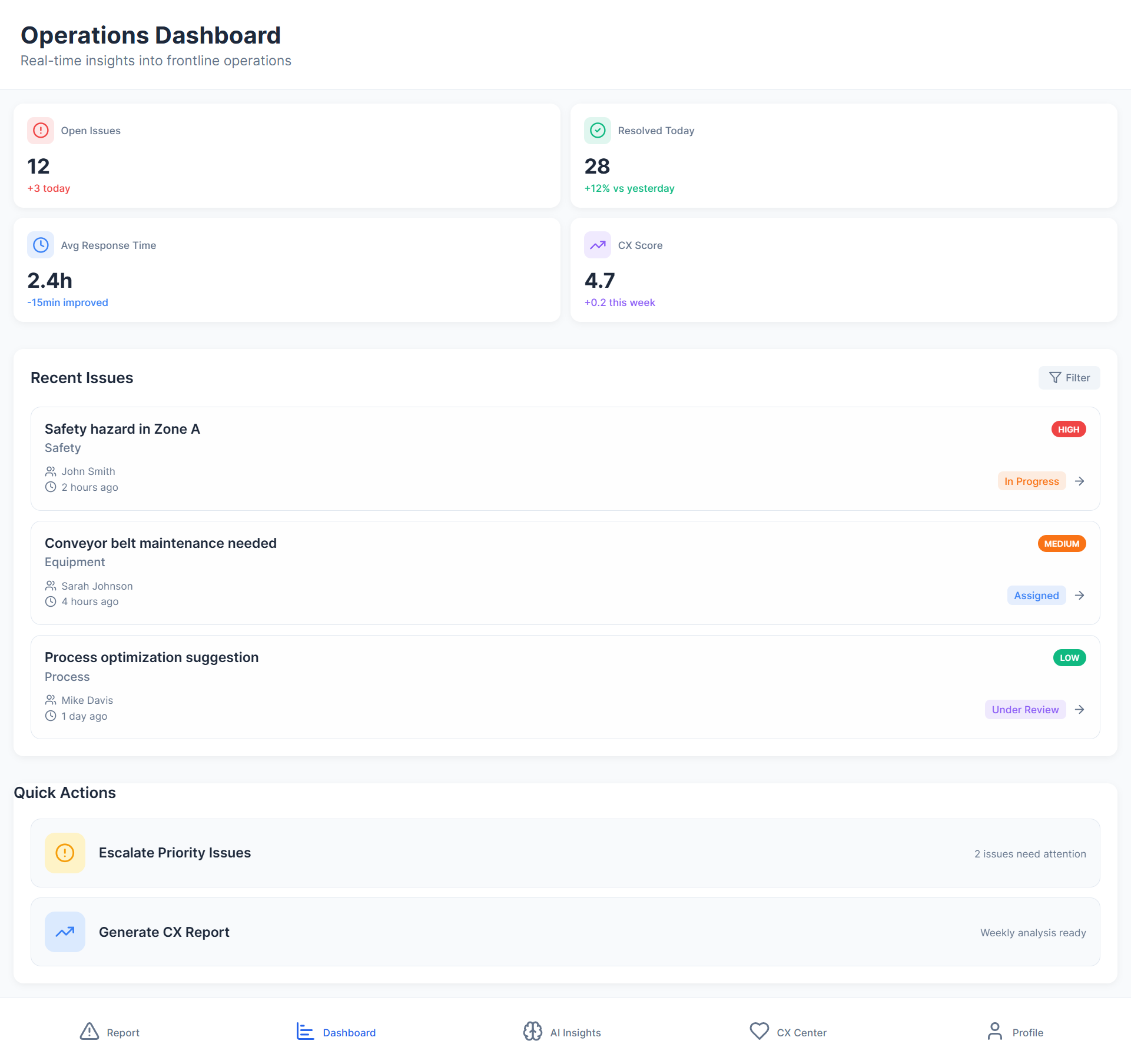
Task: Click the Escalate Priority Issues action
Action: tap(174, 853)
